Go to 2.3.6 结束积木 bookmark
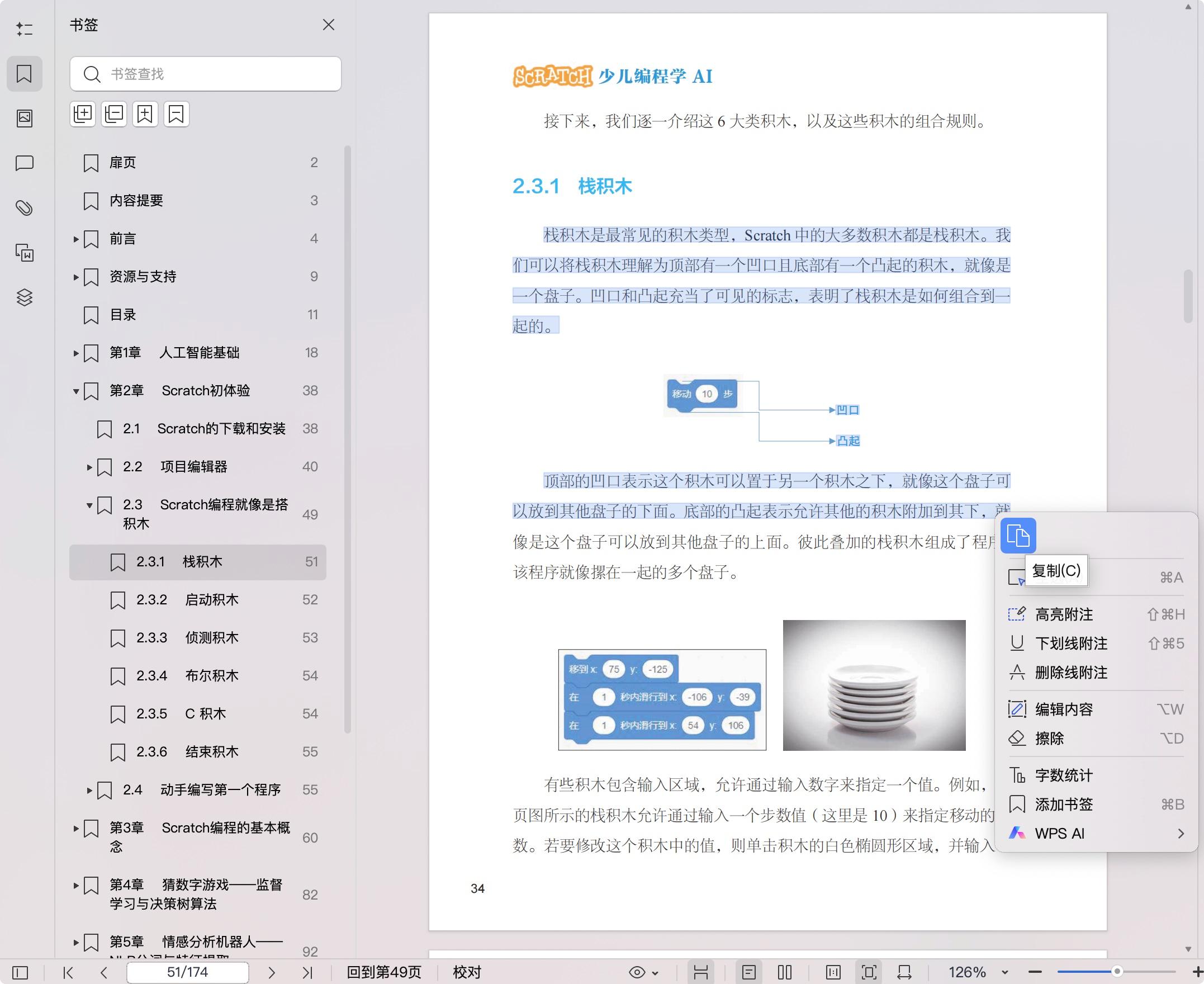This screenshot has height=984, width=1204. 198,751
